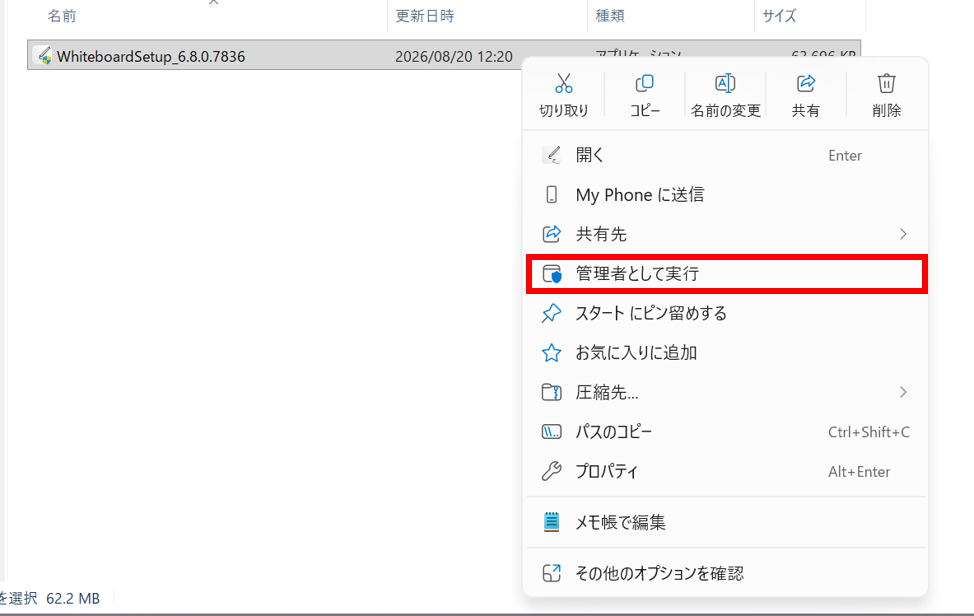The image size is (974, 616).
Task: Click the star icon for お気に入りに追加
Action: [x=552, y=353]
